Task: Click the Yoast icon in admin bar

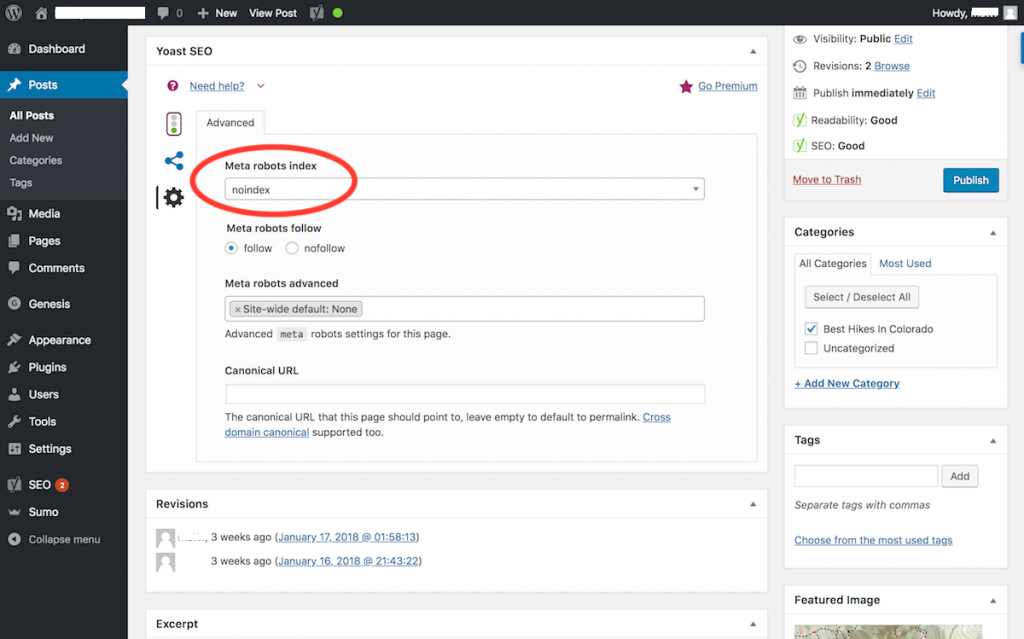Action: (x=317, y=13)
